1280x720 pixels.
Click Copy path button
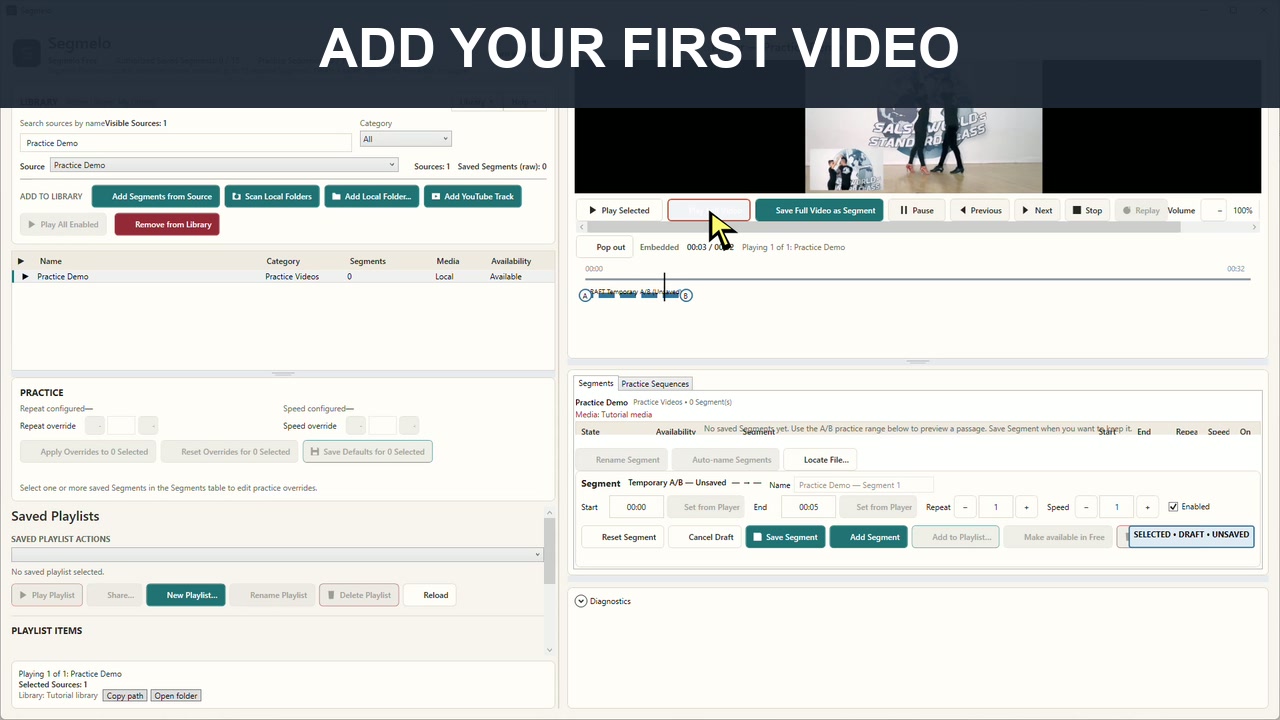click(x=125, y=695)
